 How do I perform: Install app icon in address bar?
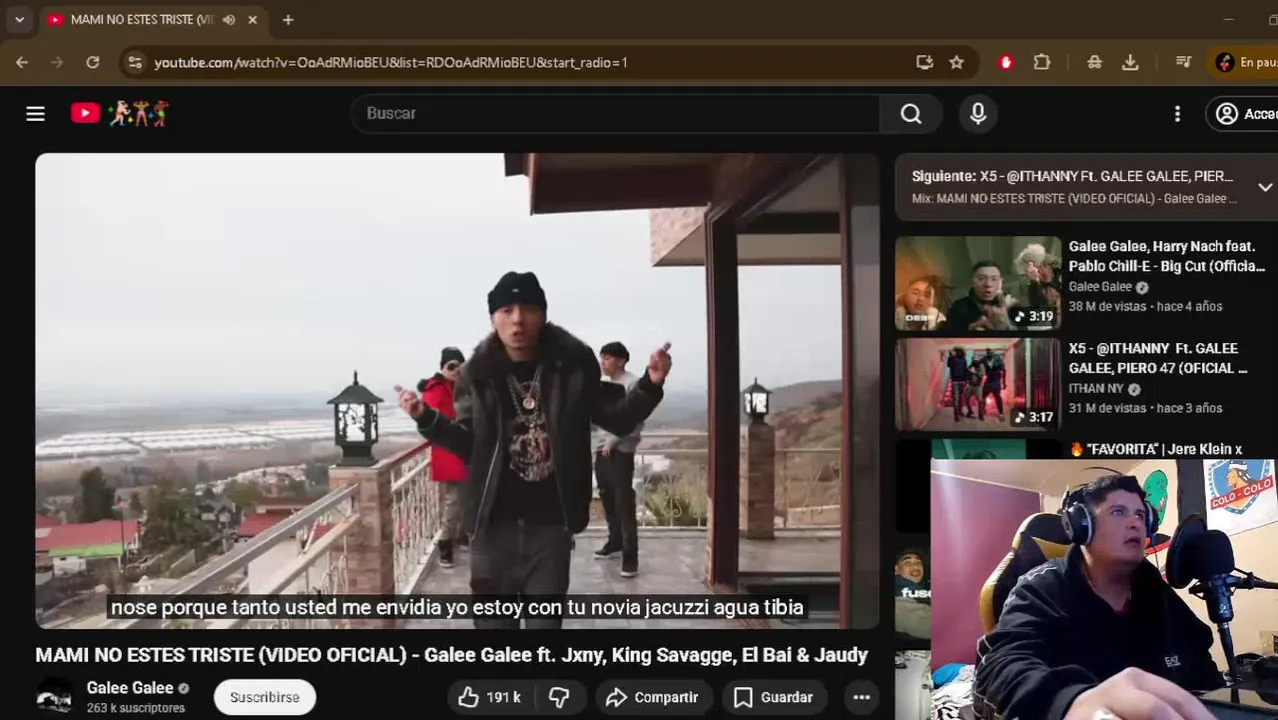[924, 62]
